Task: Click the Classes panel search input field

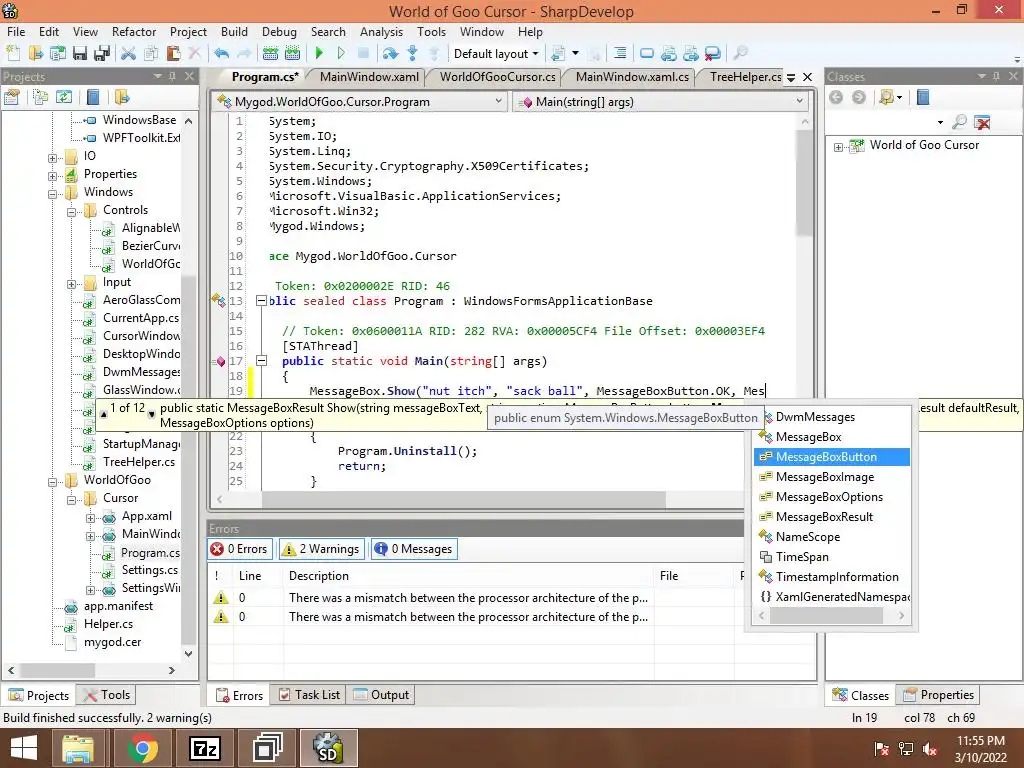Action: point(881,121)
